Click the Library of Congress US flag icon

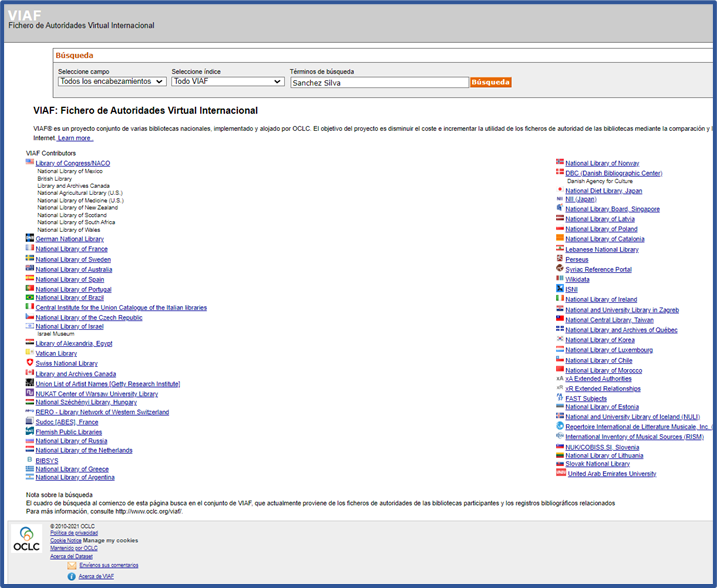30,162
